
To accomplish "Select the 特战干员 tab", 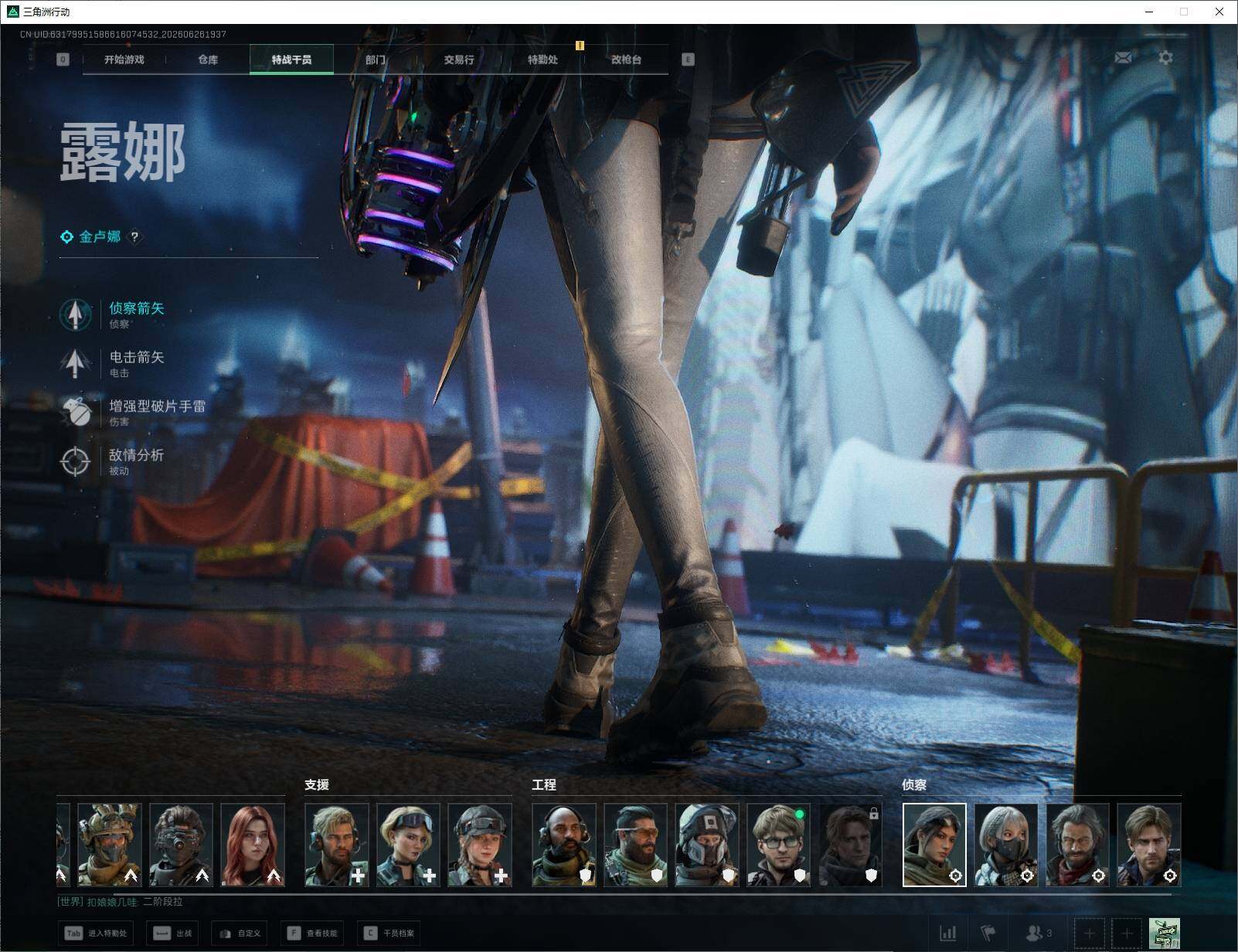I will pyautogui.click(x=291, y=59).
